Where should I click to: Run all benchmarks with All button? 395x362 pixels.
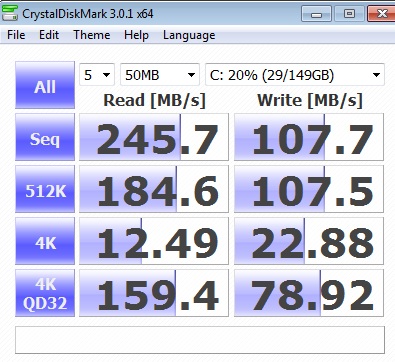(x=45, y=85)
